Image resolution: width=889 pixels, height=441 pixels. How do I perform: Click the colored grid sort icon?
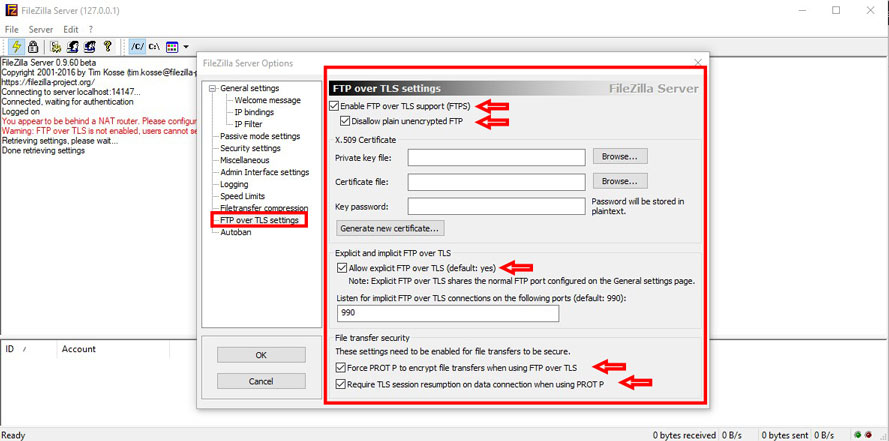tap(172, 46)
